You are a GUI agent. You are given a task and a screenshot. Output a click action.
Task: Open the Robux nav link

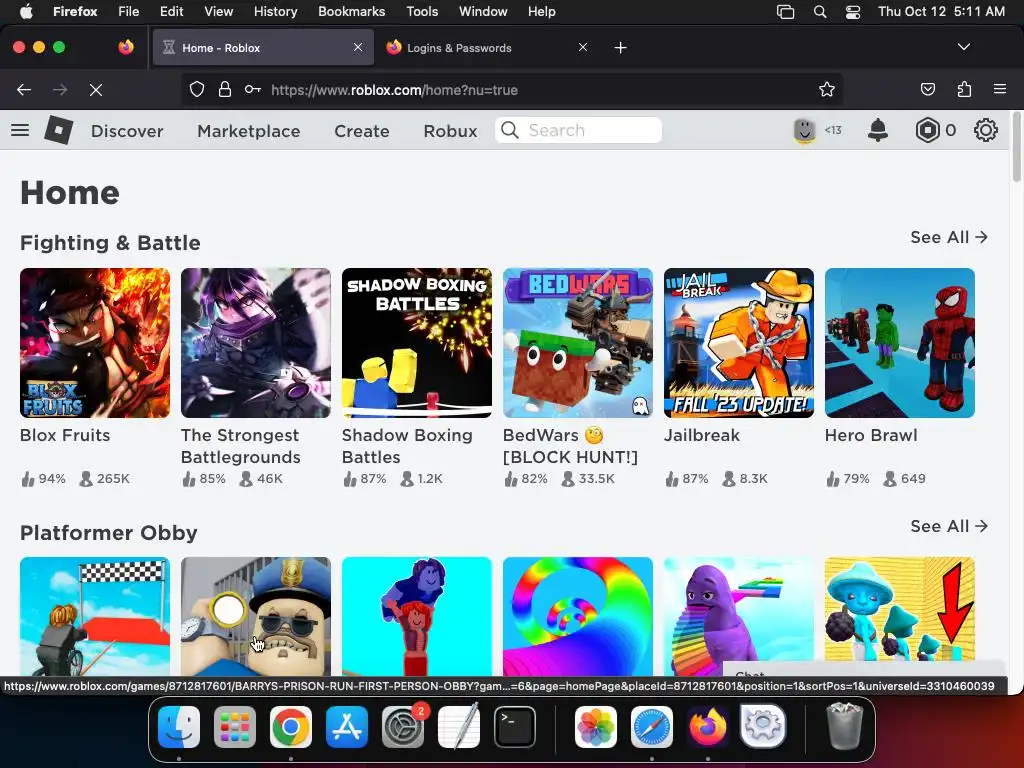pyautogui.click(x=450, y=131)
